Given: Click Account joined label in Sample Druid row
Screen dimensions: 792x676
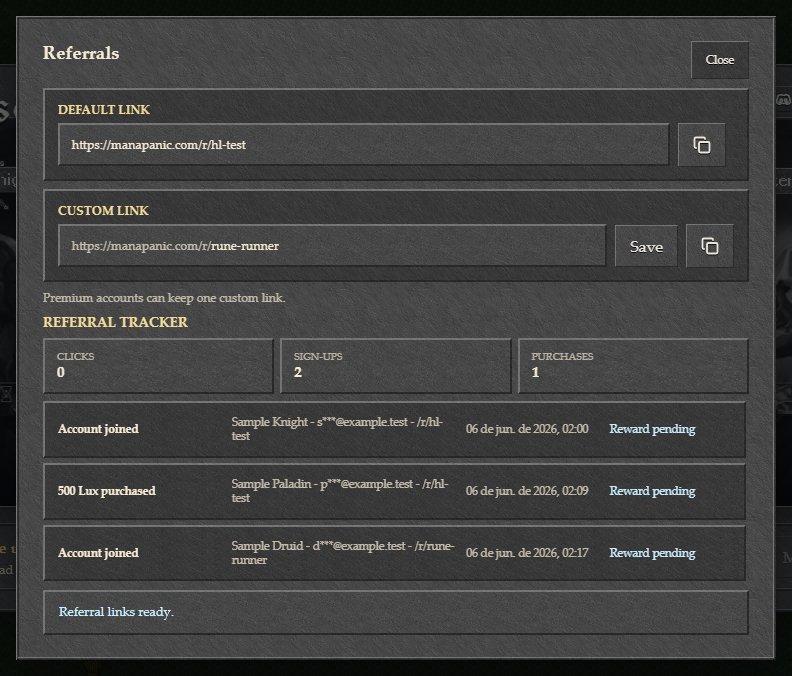Looking at the screenshot, I should click(98, 553).
